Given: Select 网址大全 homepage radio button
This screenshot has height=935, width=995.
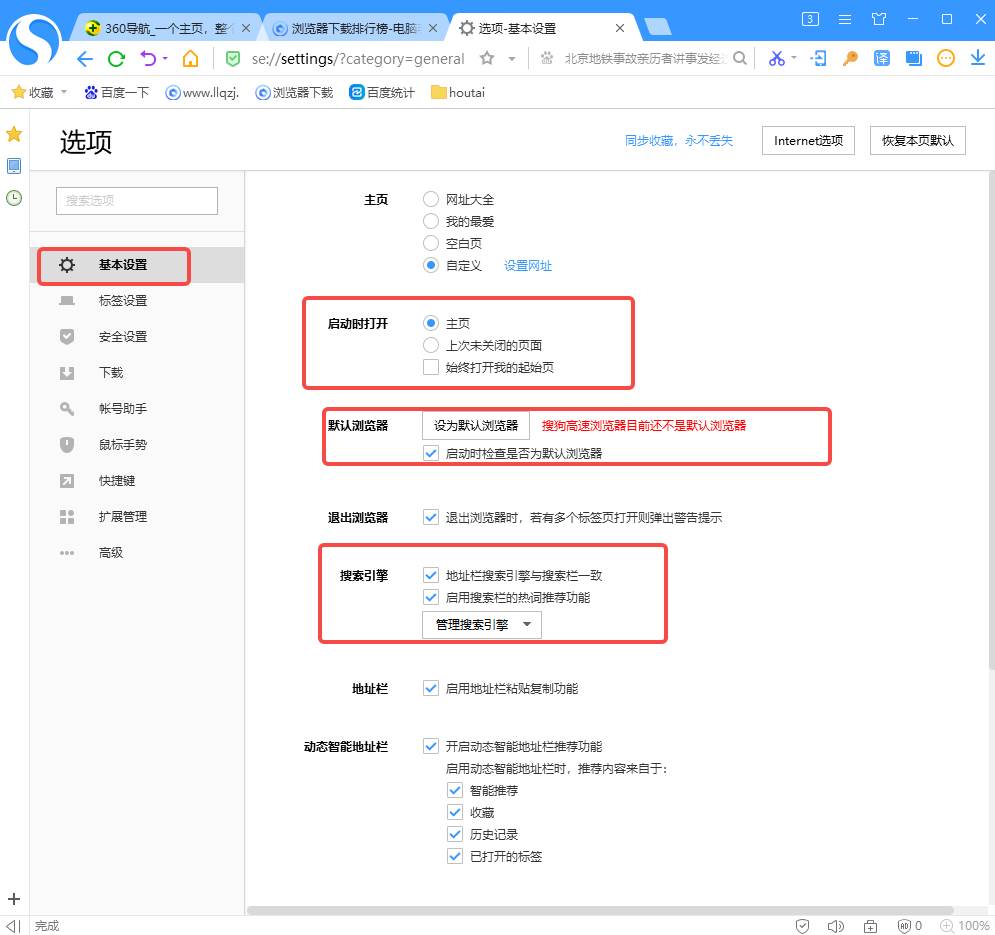Looking at the screenshot, I should (431, 199).
